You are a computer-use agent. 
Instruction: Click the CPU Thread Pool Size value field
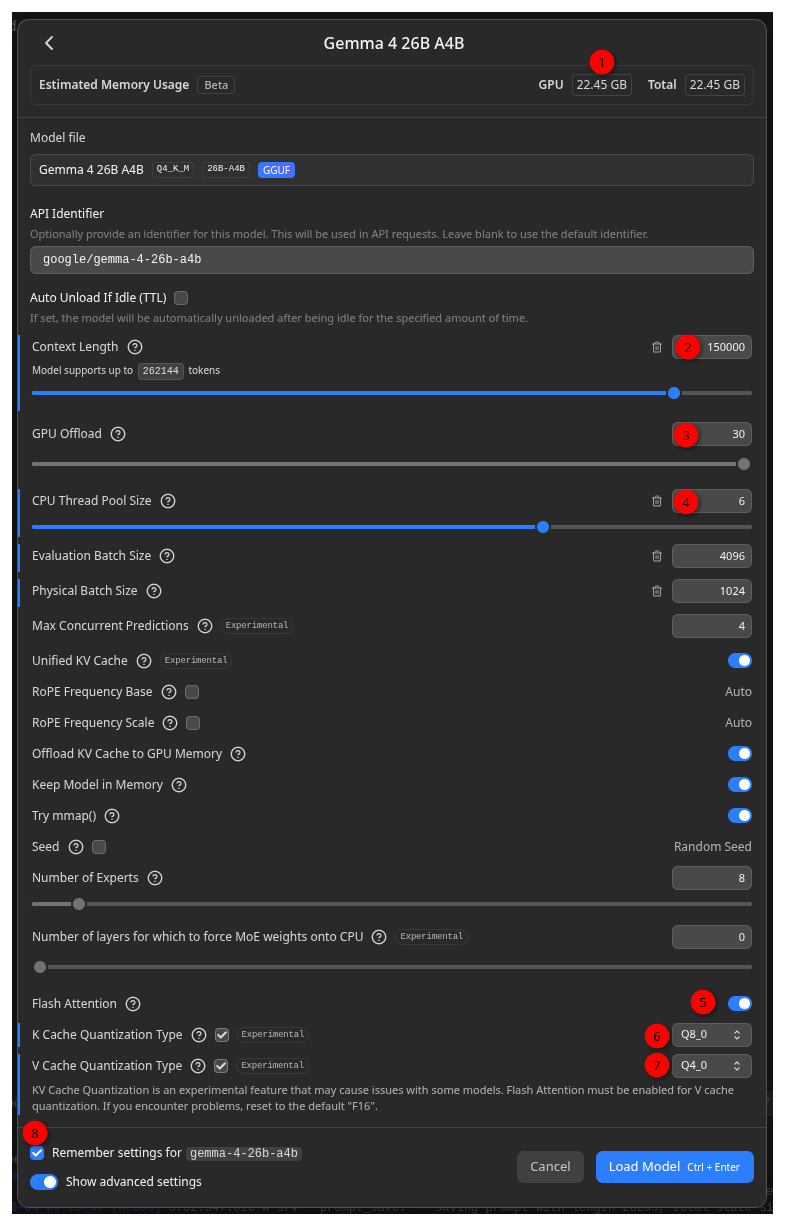pos(712,501)
